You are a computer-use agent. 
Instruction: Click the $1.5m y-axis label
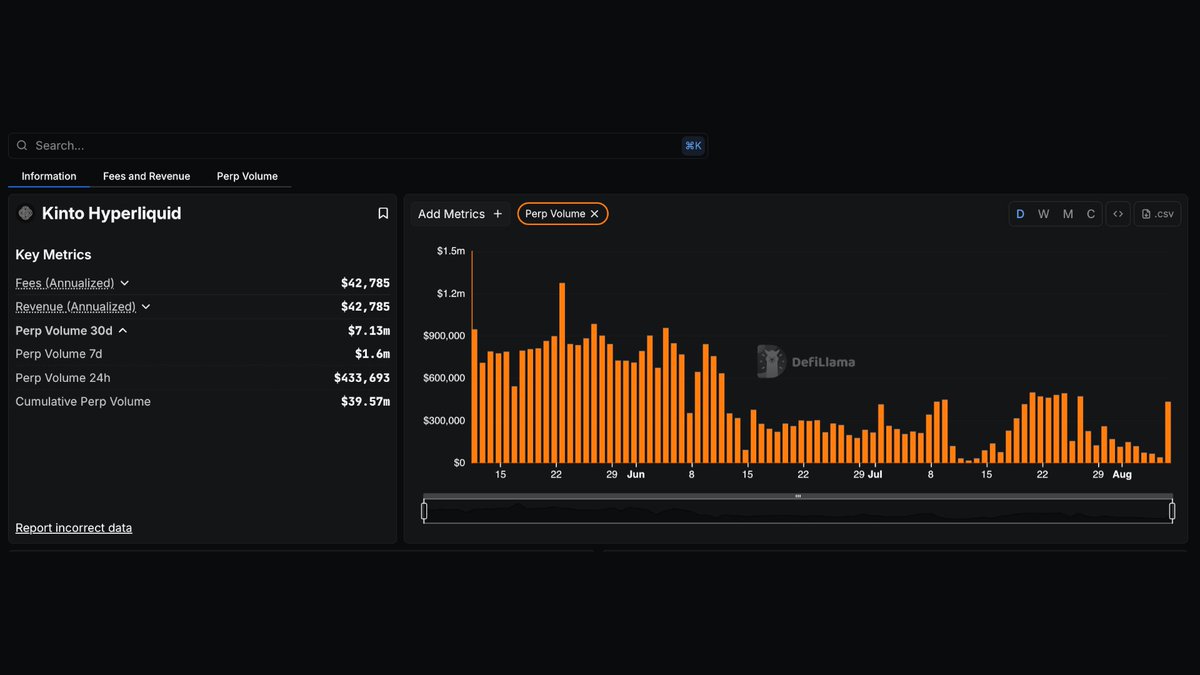(451, 251)
